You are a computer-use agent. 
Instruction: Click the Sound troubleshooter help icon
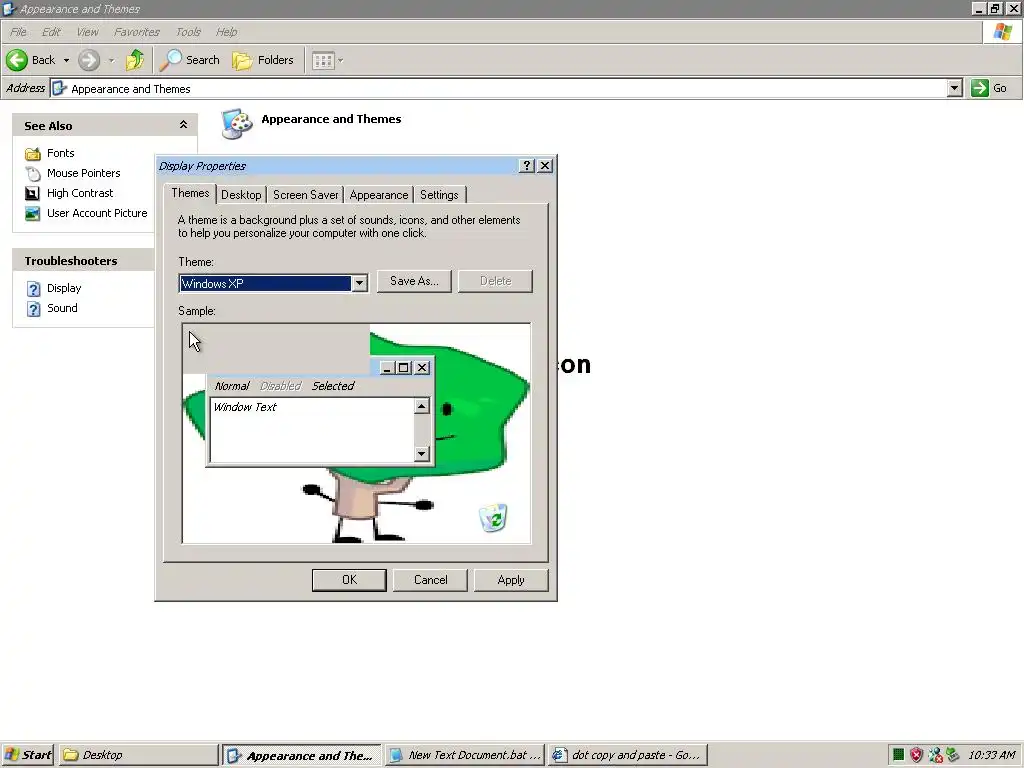[33, 308]
